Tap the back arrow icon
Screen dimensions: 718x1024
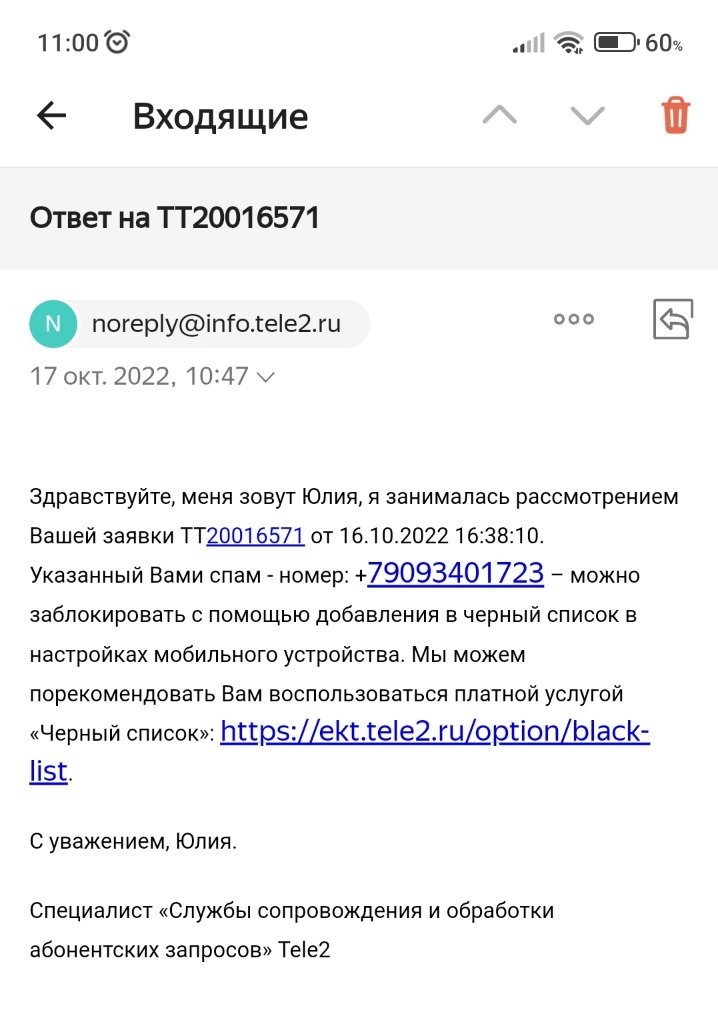(51, 116)
